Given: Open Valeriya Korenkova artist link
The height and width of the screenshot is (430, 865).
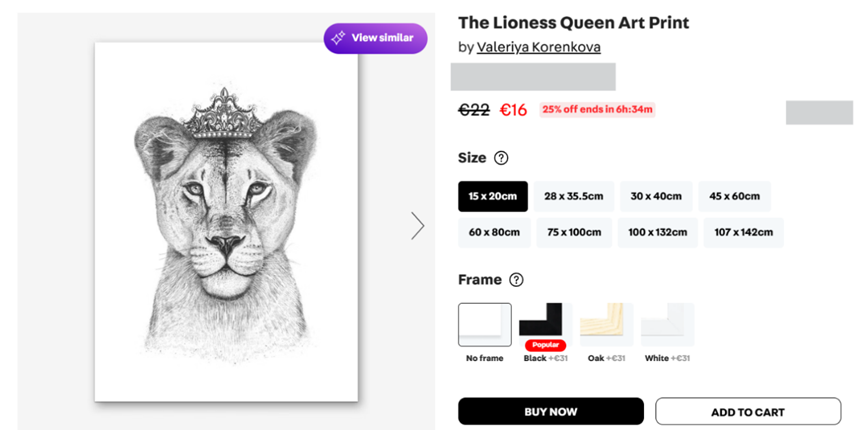Looking at the screenshot, I should point(538,47).
